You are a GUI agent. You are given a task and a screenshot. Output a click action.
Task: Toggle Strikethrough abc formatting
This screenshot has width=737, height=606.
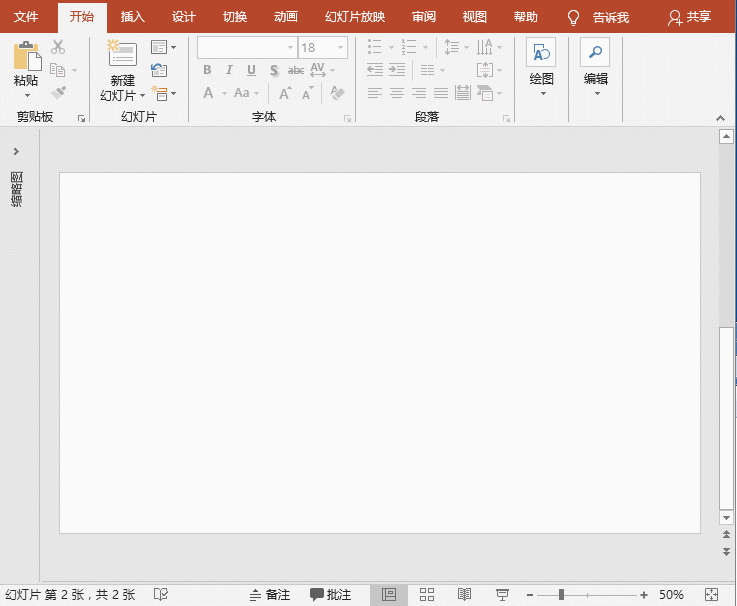[x=296, y=71]
